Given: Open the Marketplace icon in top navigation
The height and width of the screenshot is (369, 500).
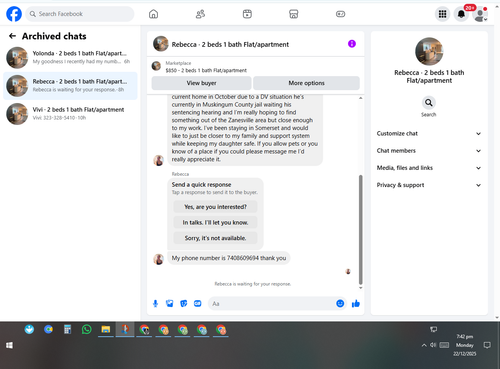Looking at the screenshot, I should click(293, 14).
